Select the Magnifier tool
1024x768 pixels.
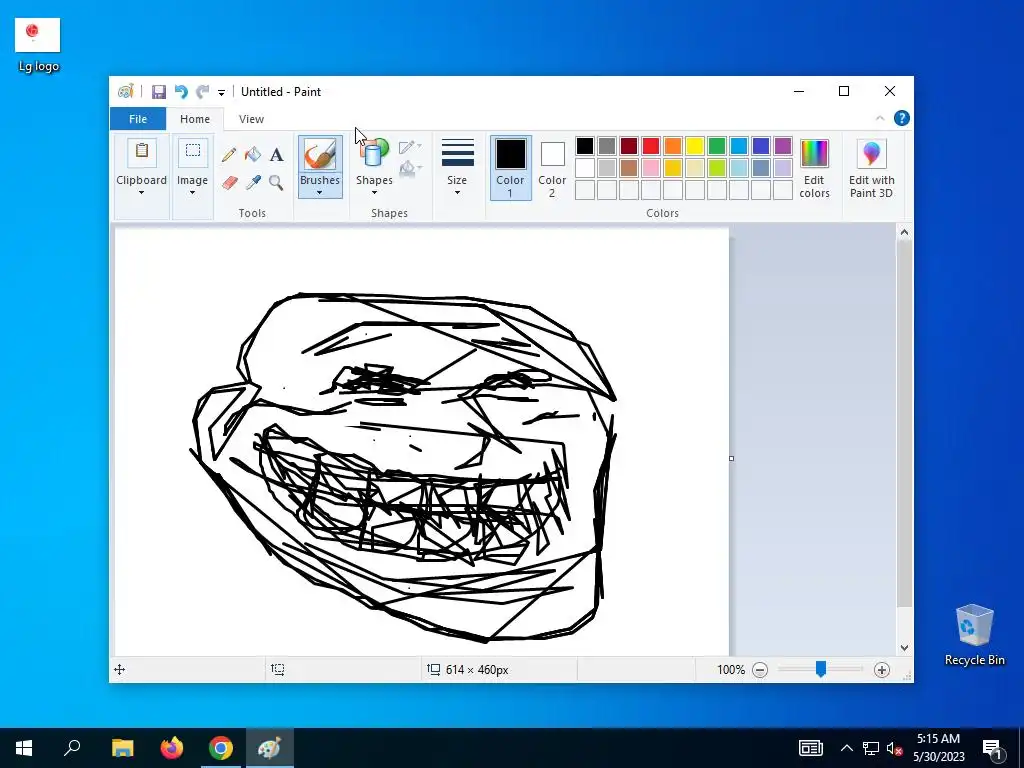click(276, 182)
